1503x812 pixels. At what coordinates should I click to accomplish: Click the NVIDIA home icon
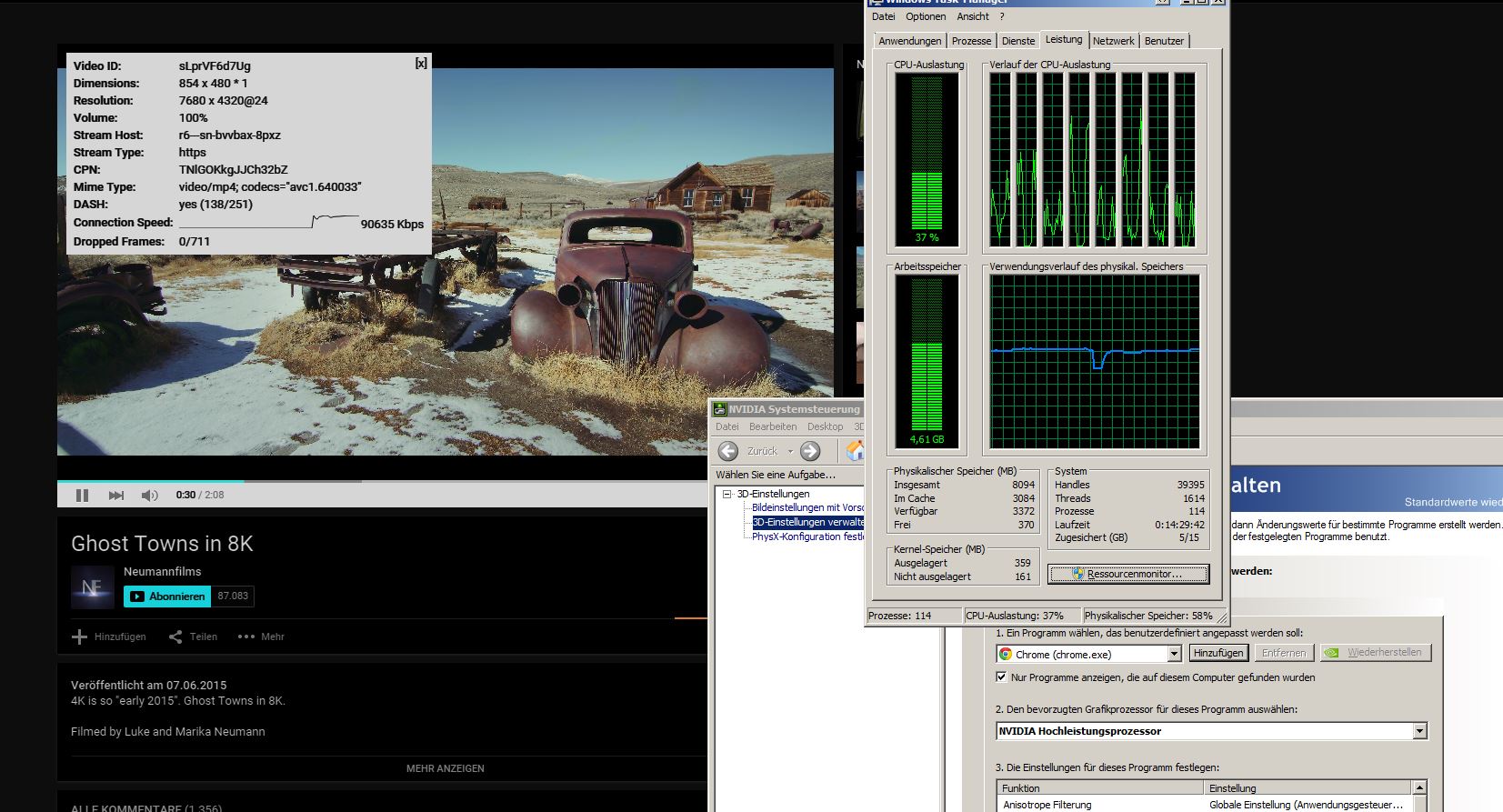click(856, 451)
